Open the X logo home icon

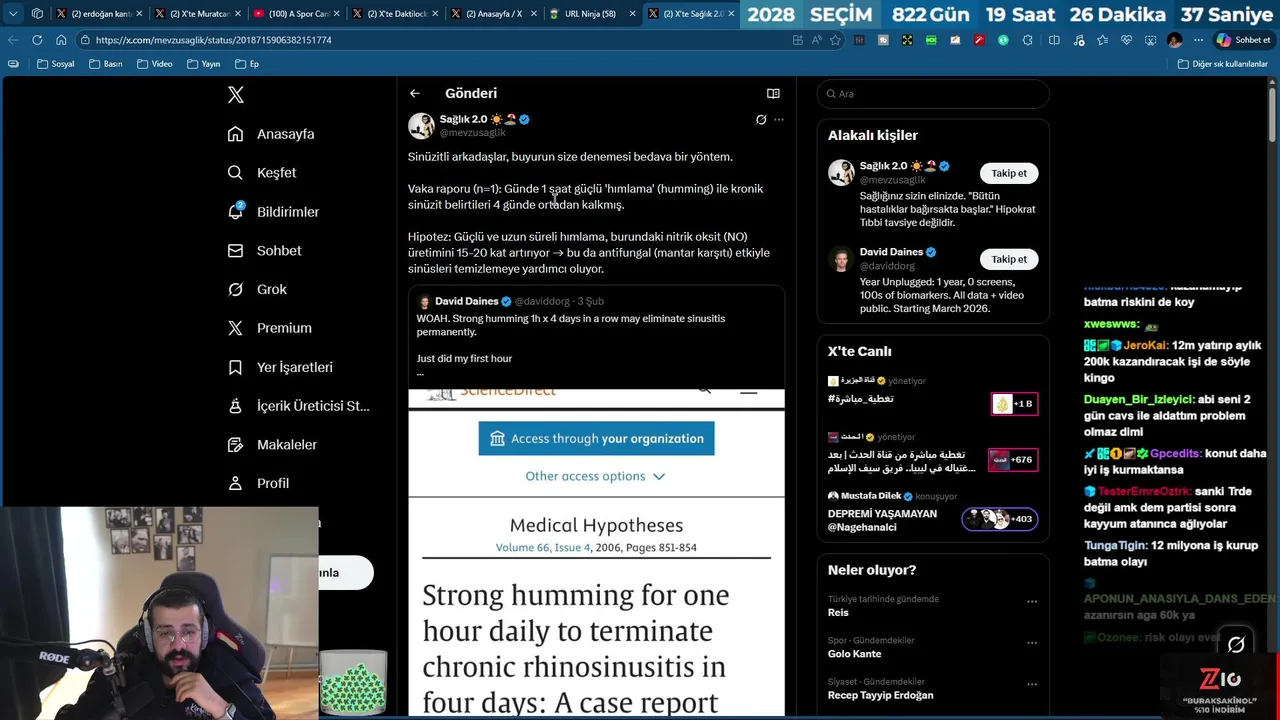236,95
